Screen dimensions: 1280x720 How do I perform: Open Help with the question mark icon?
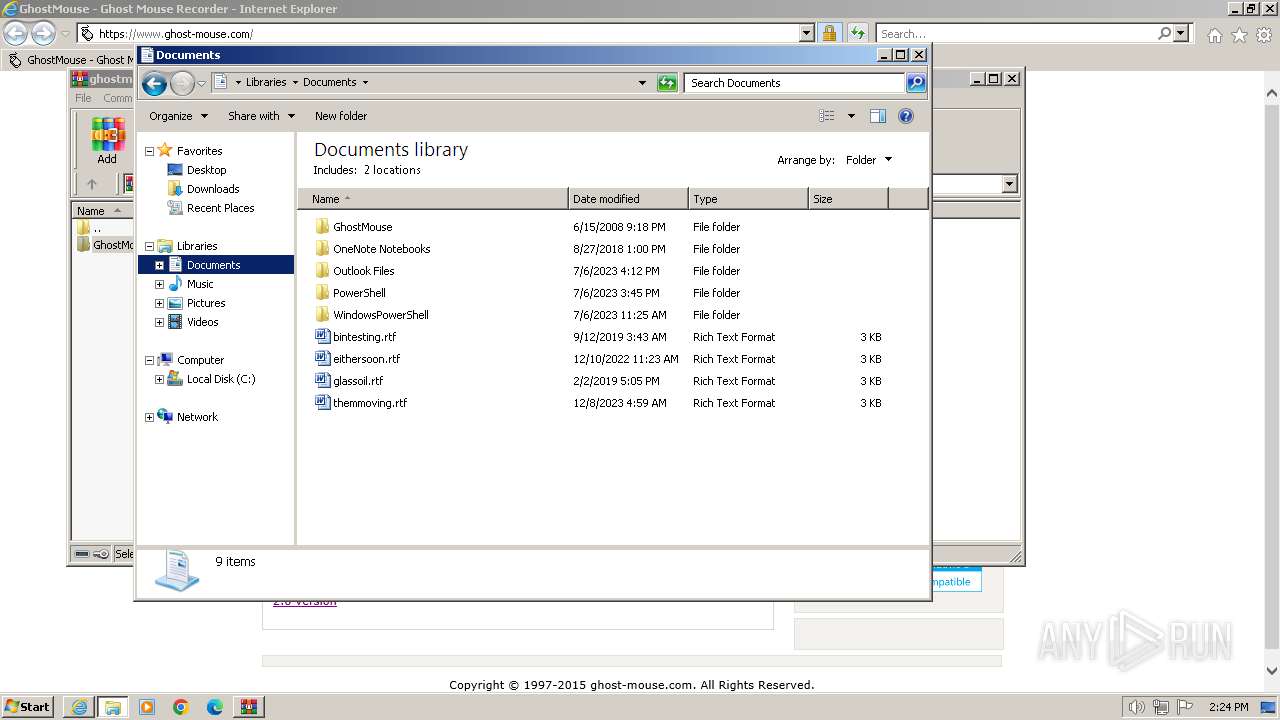click(x=906, y=116)
